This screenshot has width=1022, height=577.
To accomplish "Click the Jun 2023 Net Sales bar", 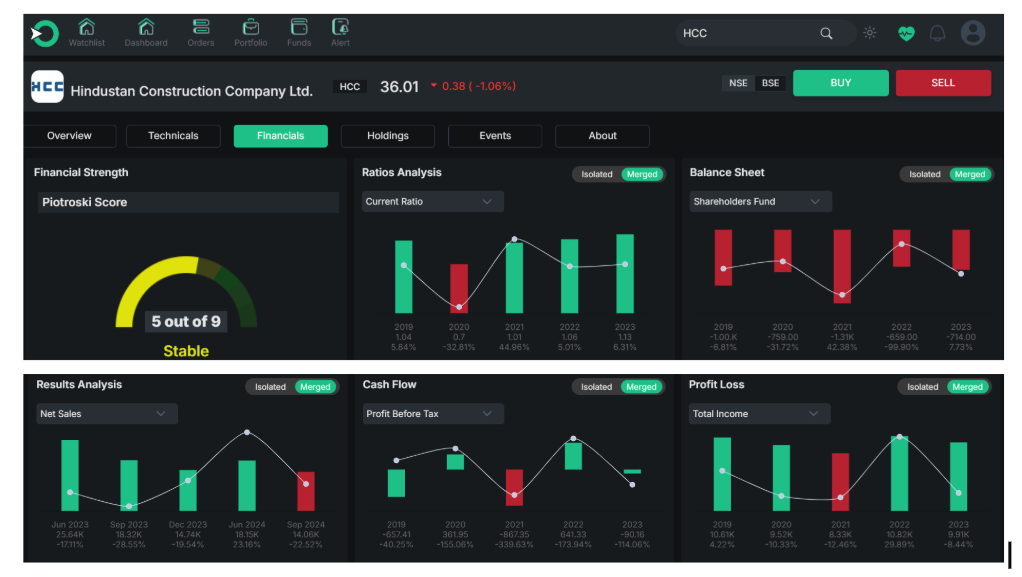I will [70, 475].
